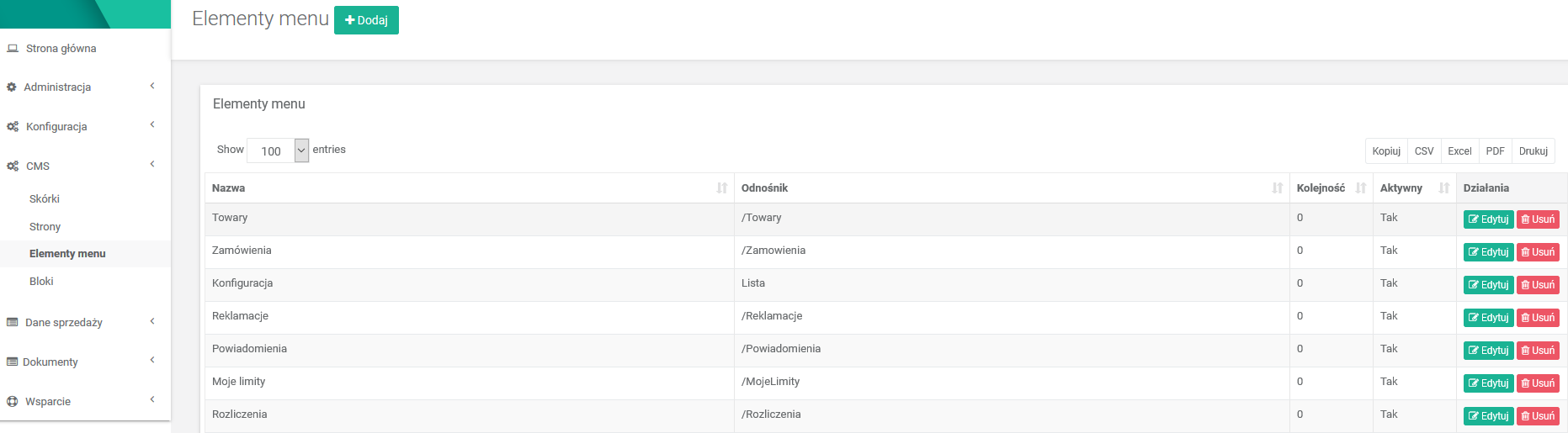Click the Wsparcie lifebuoy icon

tap(13, 402)
